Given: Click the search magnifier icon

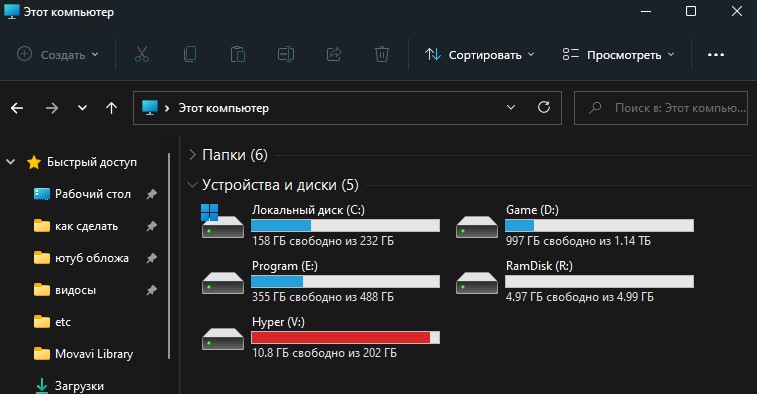Looking at the screenshot, I should click(x=595, y=108).
